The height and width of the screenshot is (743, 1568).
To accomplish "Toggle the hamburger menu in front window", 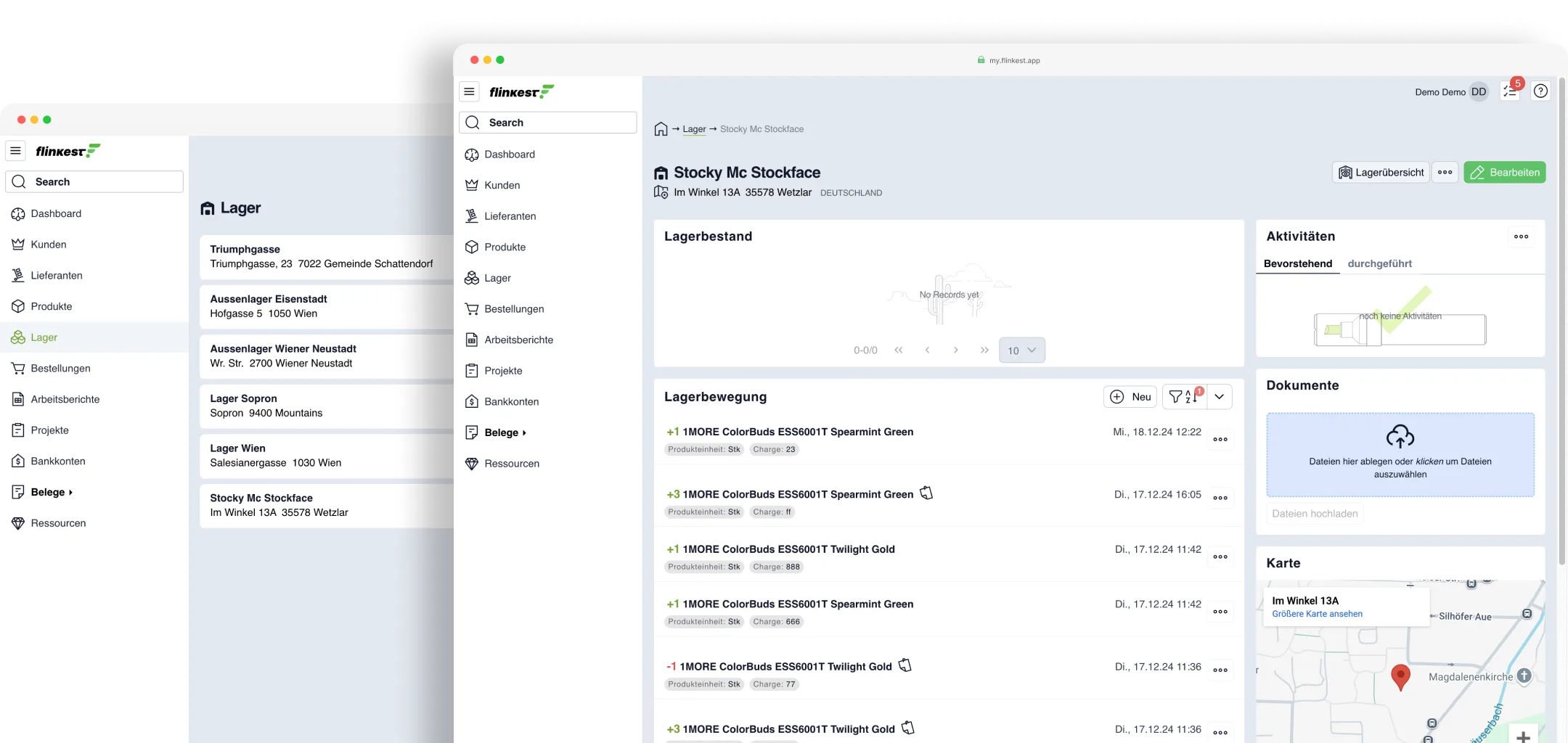I will point(470,91).
